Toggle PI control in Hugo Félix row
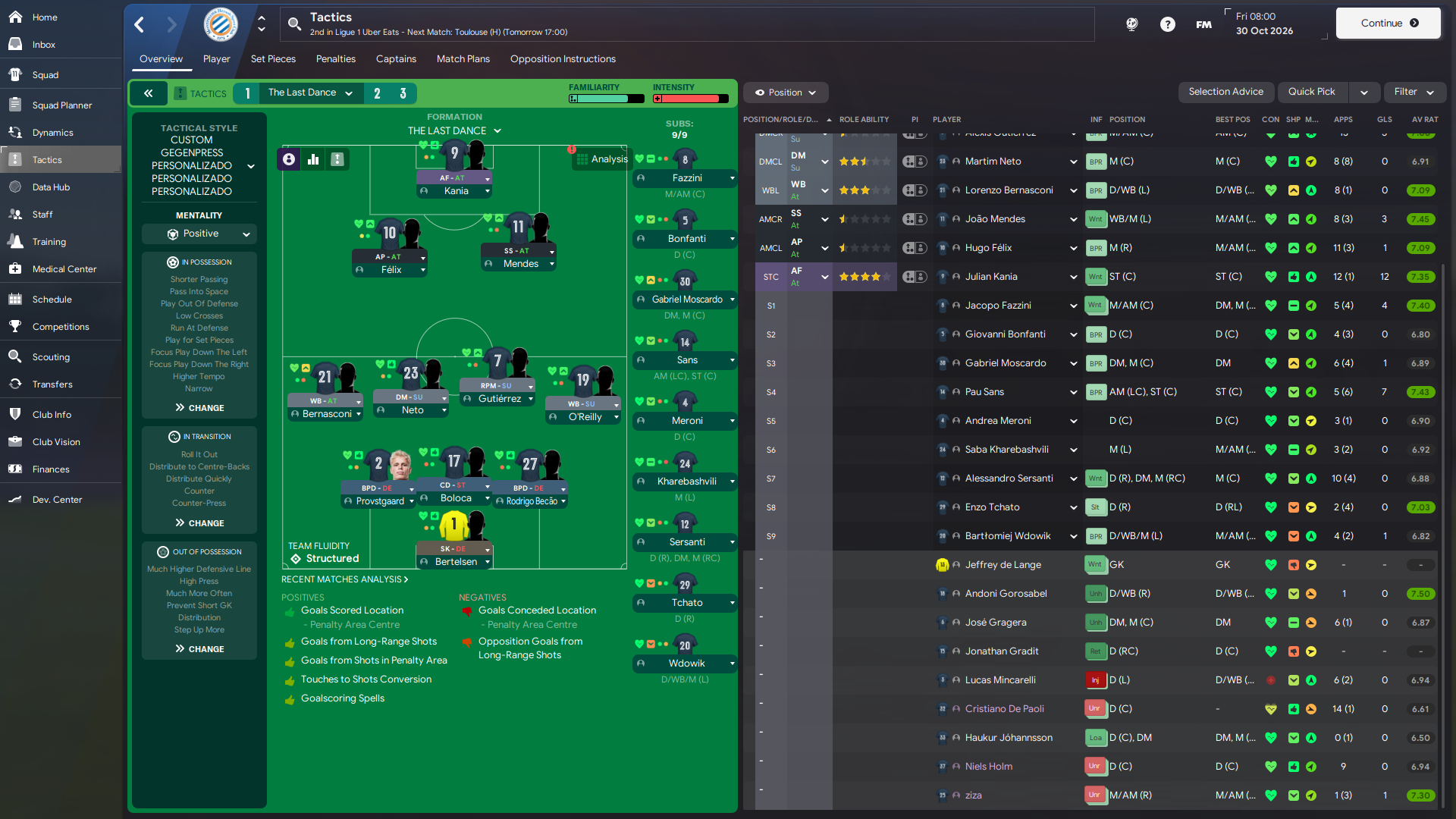Screen dimensions: 1456x819 click(915, 248)
